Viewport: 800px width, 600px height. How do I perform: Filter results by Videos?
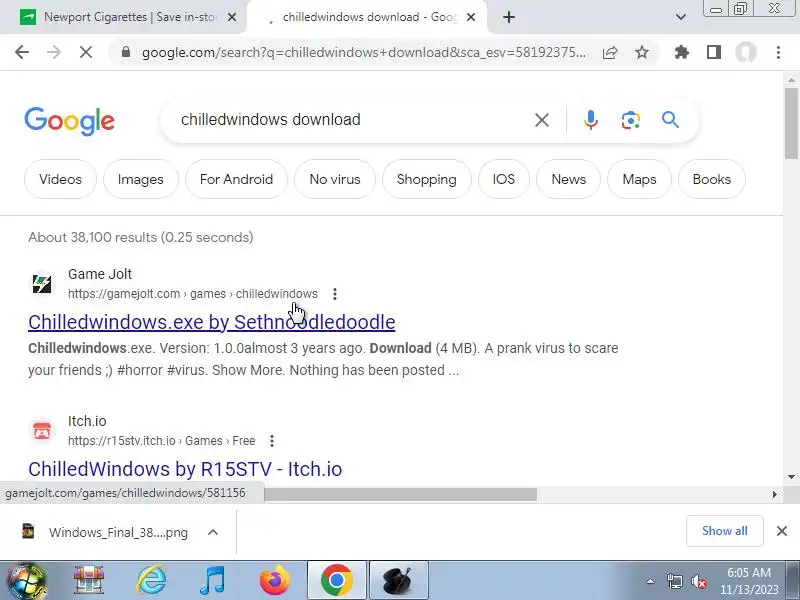coord(60,179)
